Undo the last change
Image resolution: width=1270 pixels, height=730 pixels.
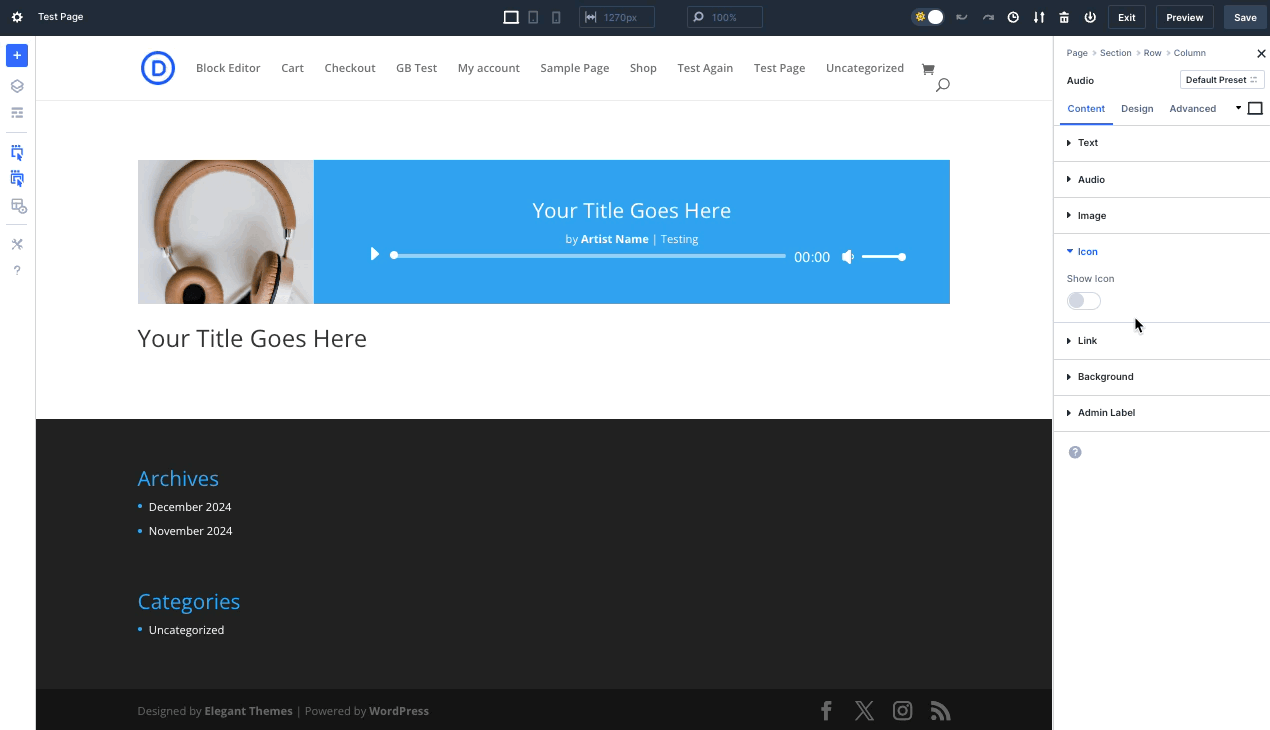[962, 17]
